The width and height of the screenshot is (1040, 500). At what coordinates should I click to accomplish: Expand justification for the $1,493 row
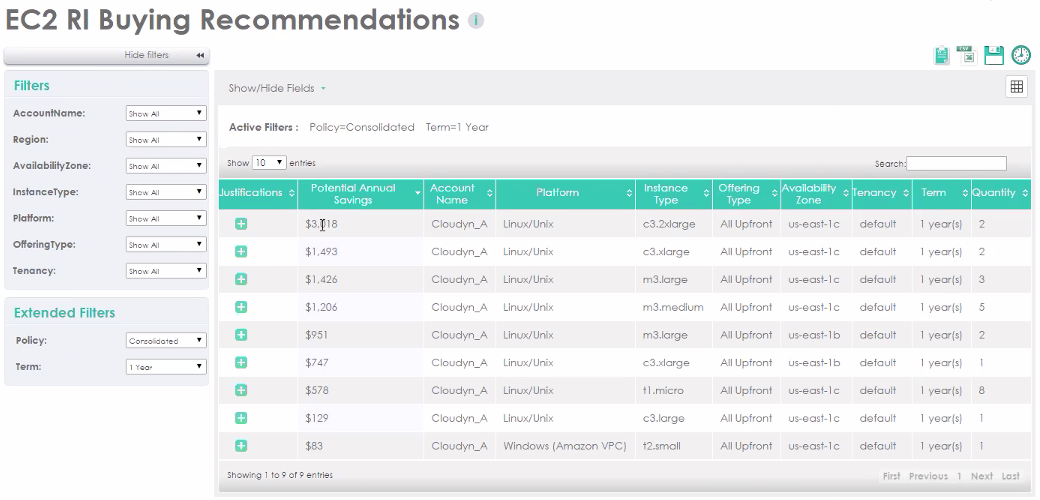point(241,252)
